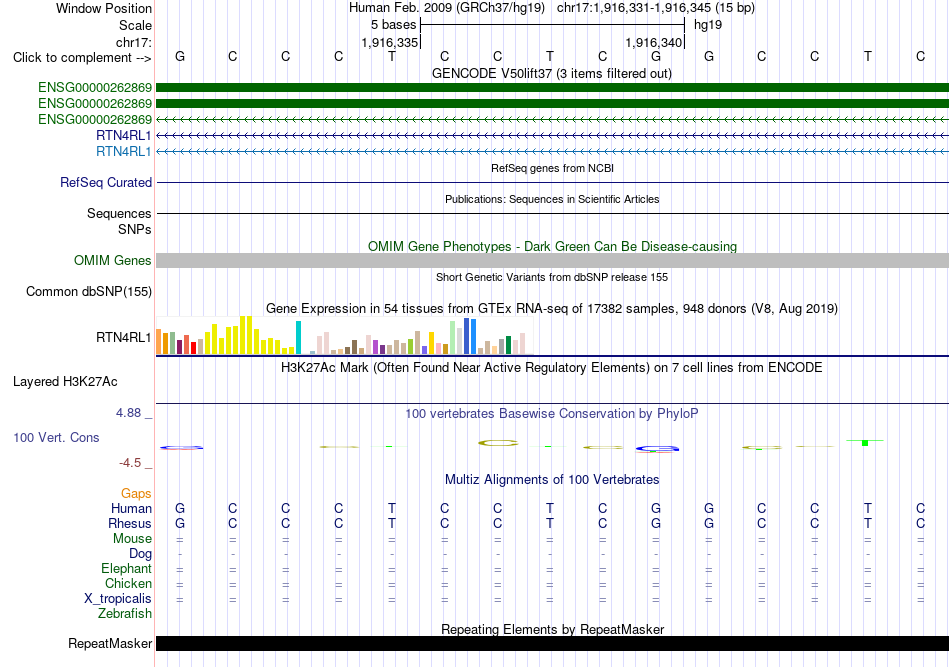
Task: Open the Layered H3K27Ac track label
Action: coord(65,382)
